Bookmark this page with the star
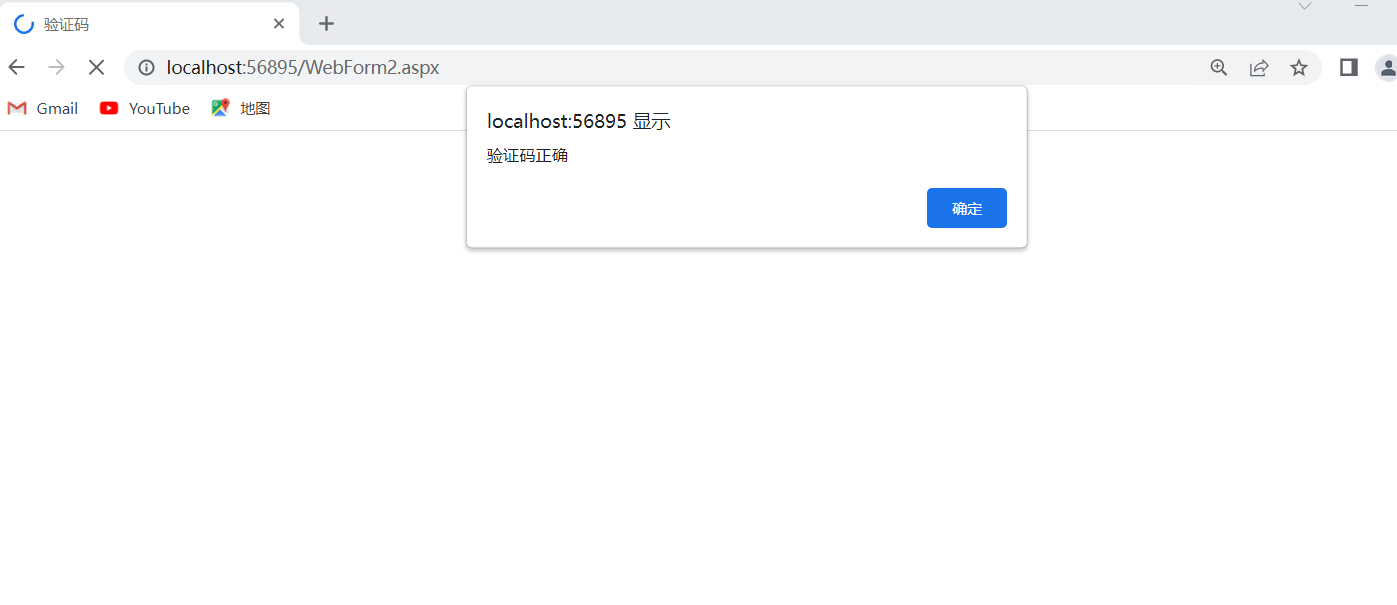Image resolution: width=1397 pixels, height=605 pixels. [1298, 67]
